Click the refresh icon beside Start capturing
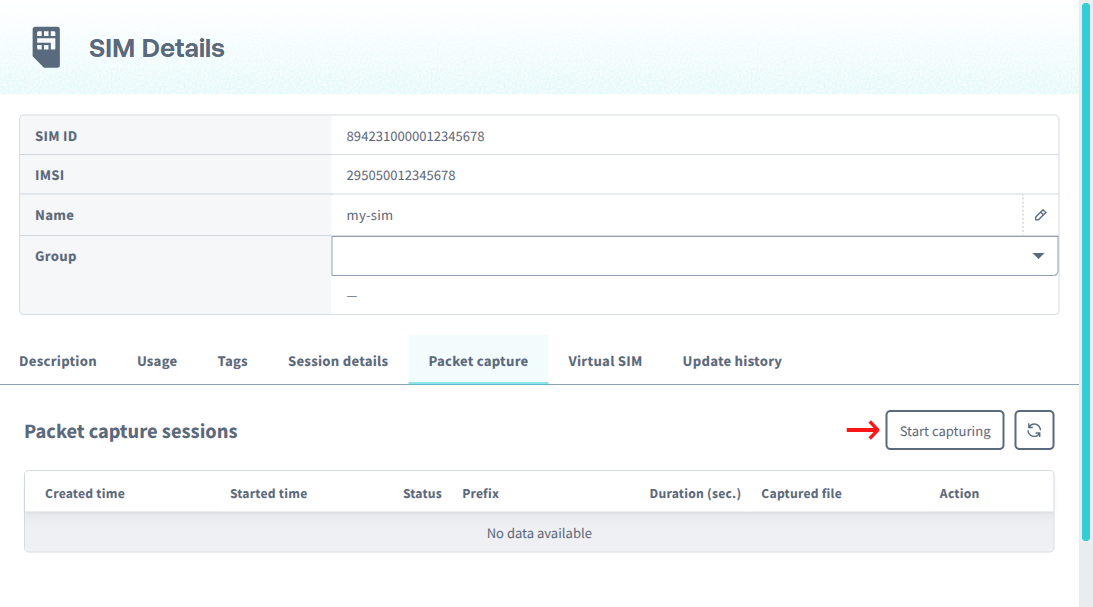Viewport: 1093px width, 607px height. tap(1034, 430)
